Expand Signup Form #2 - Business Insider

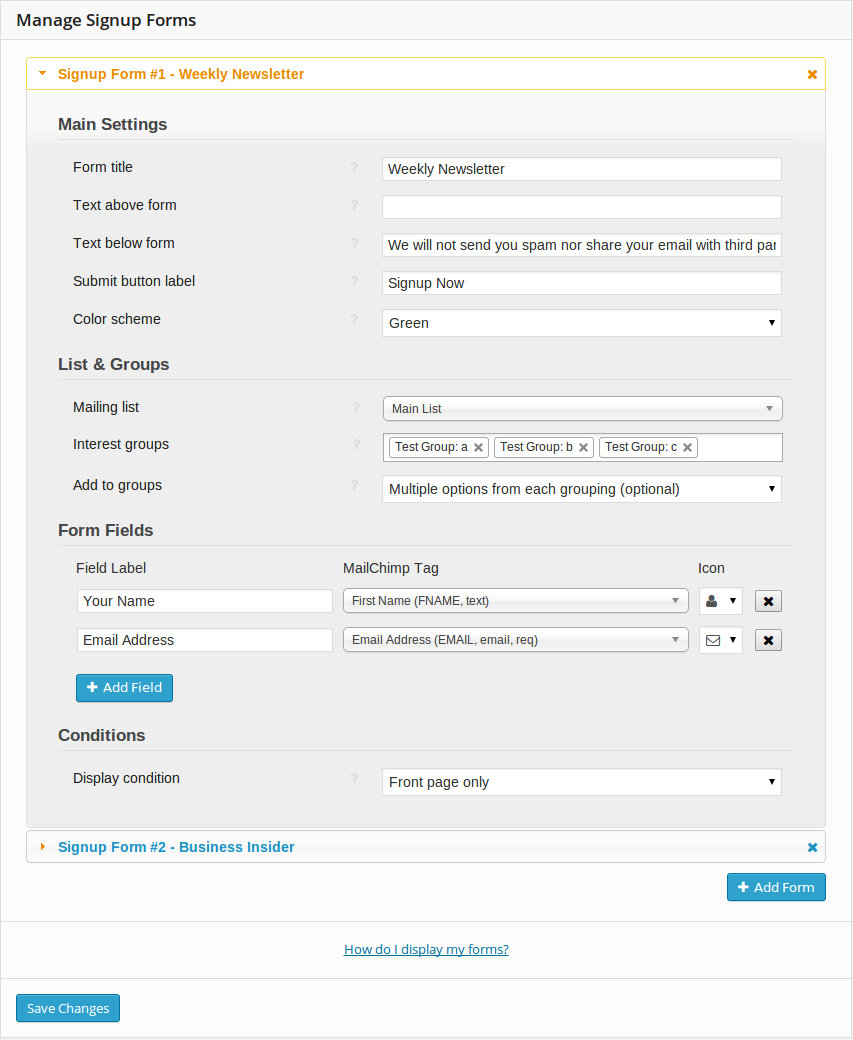coord(176,847)
